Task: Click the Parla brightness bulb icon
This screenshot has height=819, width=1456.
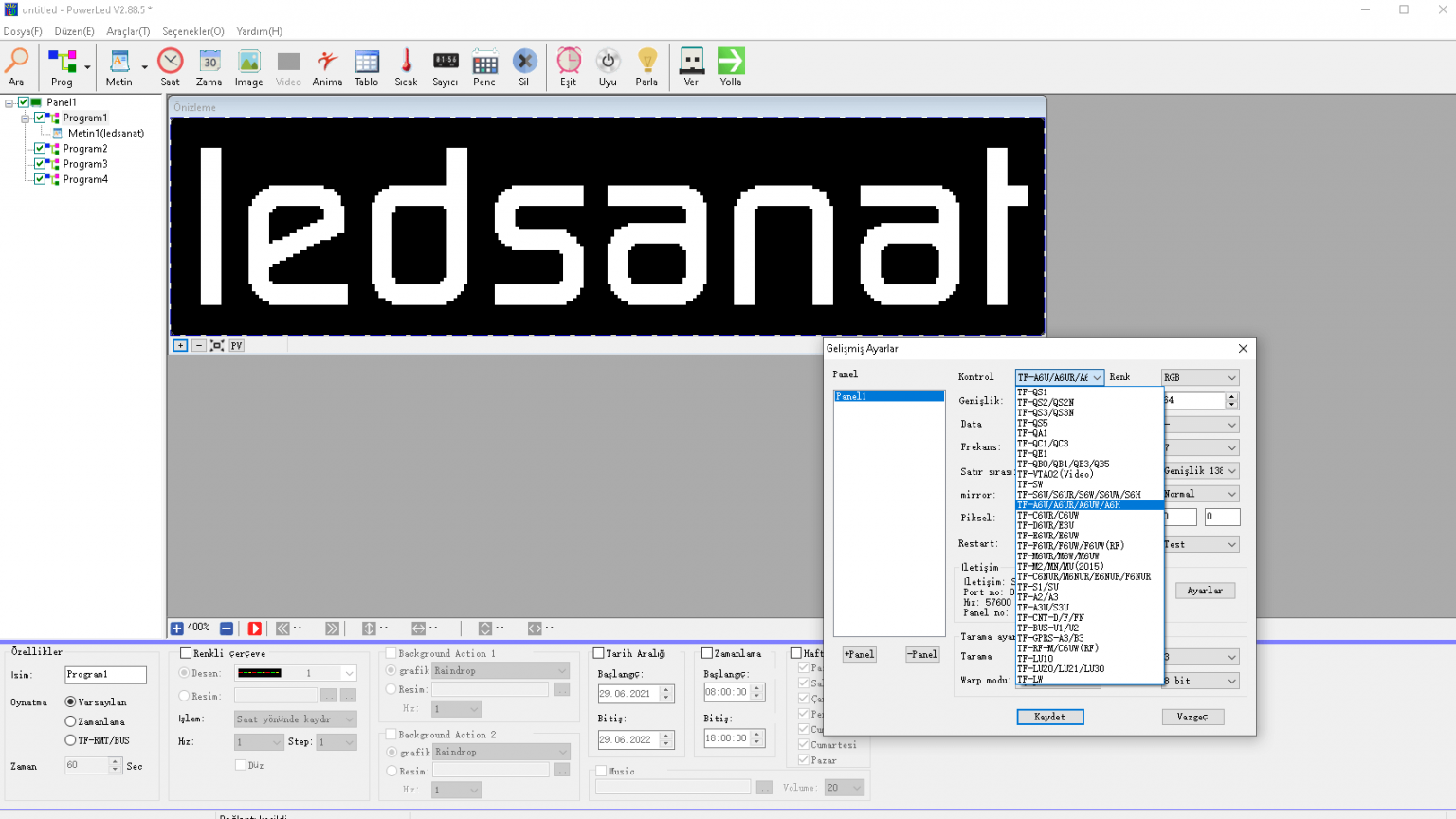Action: [646, 66]
